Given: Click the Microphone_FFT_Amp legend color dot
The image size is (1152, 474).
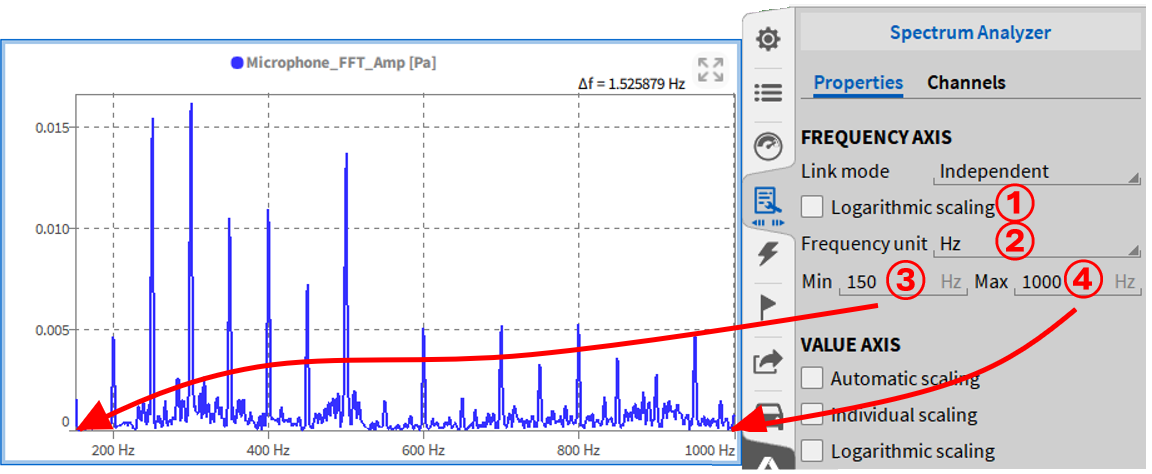Looking at the screenshot, I should point(237,63).
